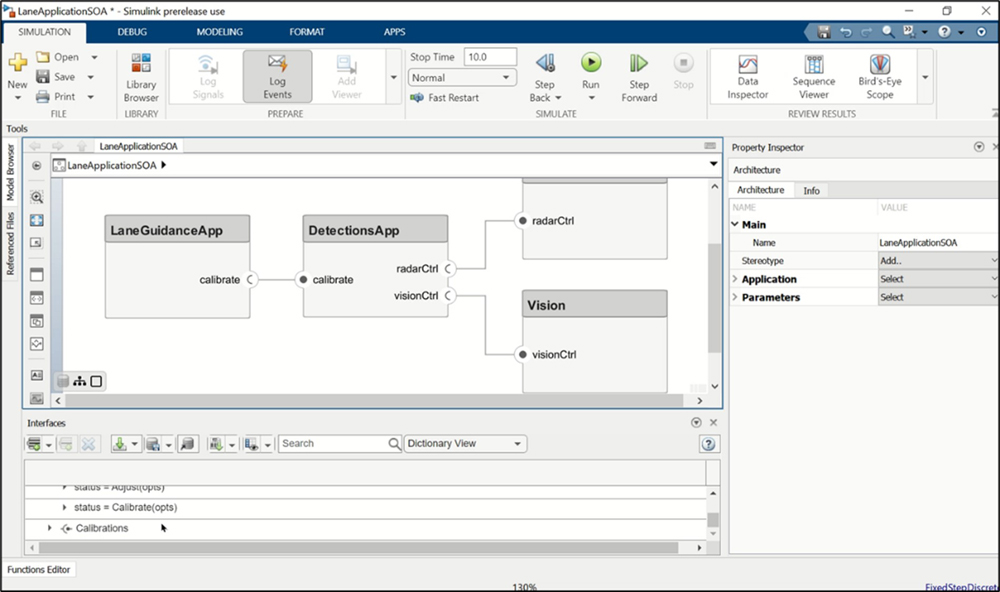Image resolution: width=1000 pixels, height=592 pixels.
Task: Click the Fit to View icon in the canvas palette
Action: [37, 220]
